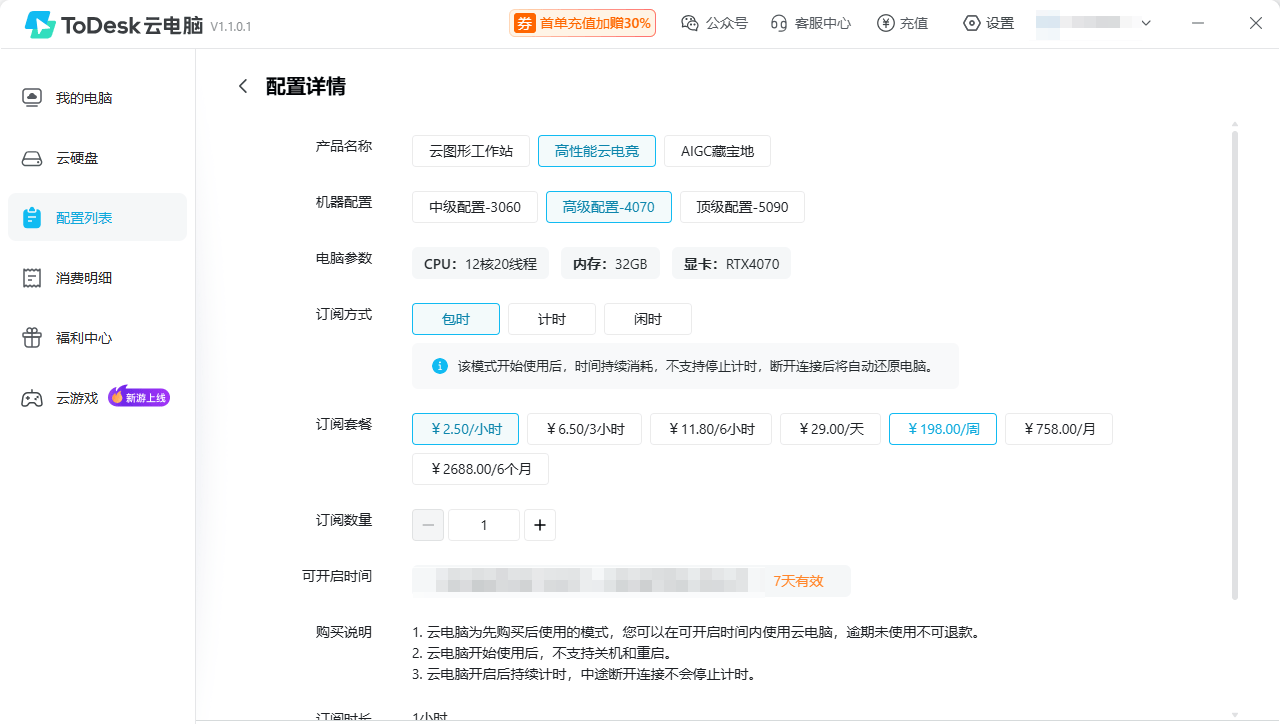Viewport: 1280px width, 724px height.
Task: Click the scrollbar down arrow
Action: (1235, 715)
